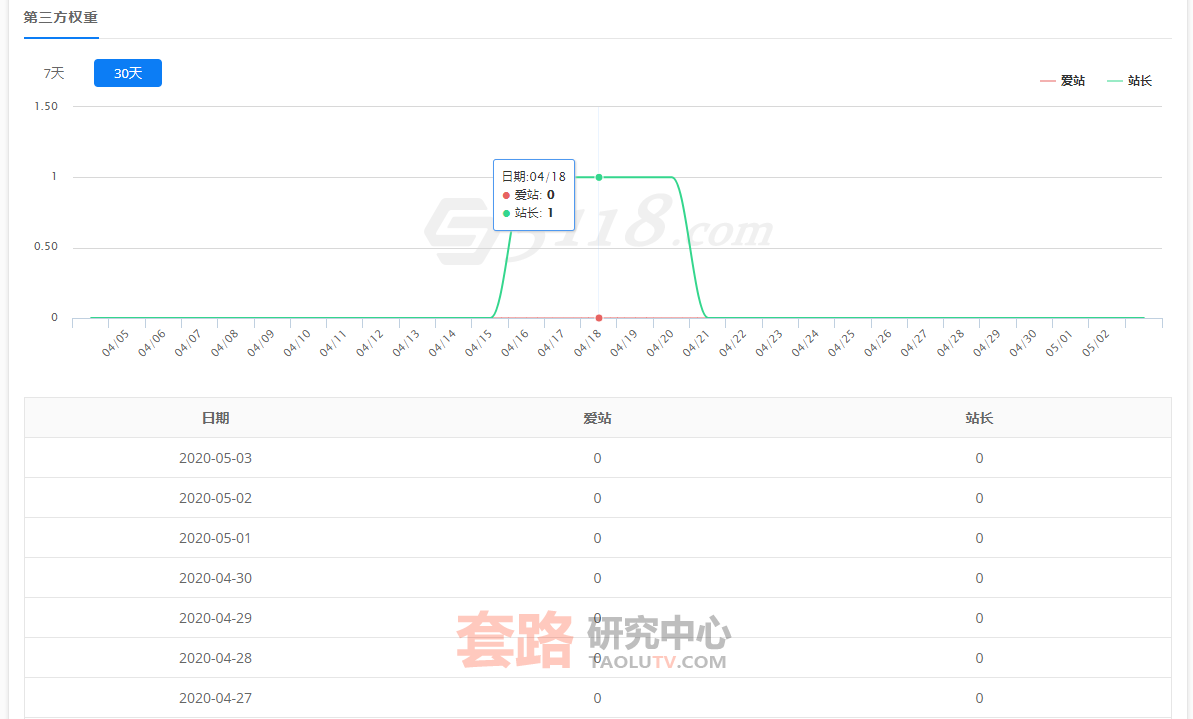This screenshot has width=1193, height=719.
Task: Click the green dot beside 站长 in the tooltip
Action: [x=505, y=213]
